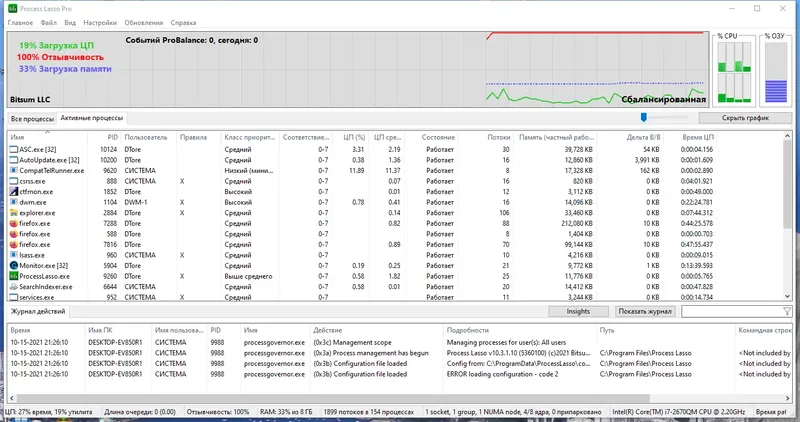Select the ProcessLasso.exe process icon
The height and width of the screenshot is (422, 800).
tap(14, 276)
